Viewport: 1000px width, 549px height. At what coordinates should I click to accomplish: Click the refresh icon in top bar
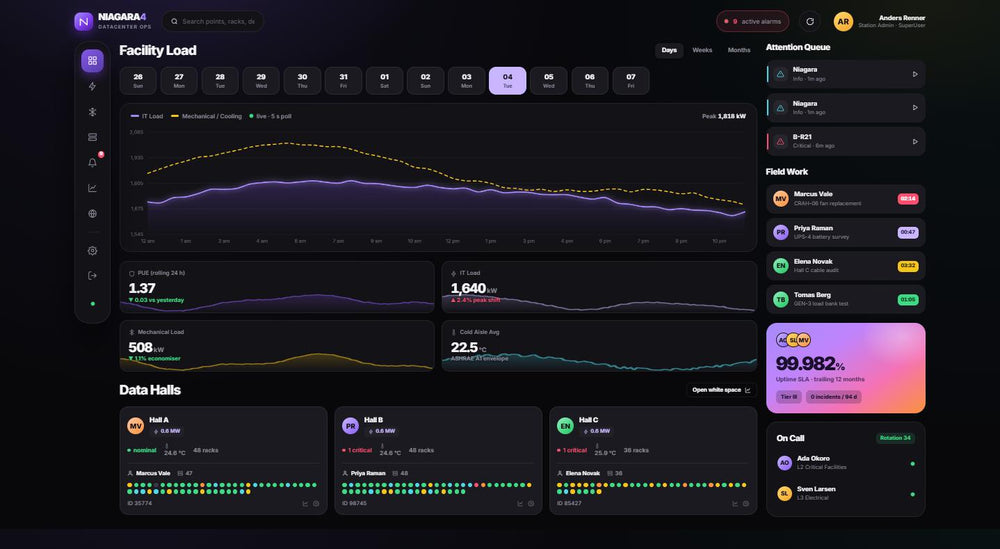pos(810,21)
